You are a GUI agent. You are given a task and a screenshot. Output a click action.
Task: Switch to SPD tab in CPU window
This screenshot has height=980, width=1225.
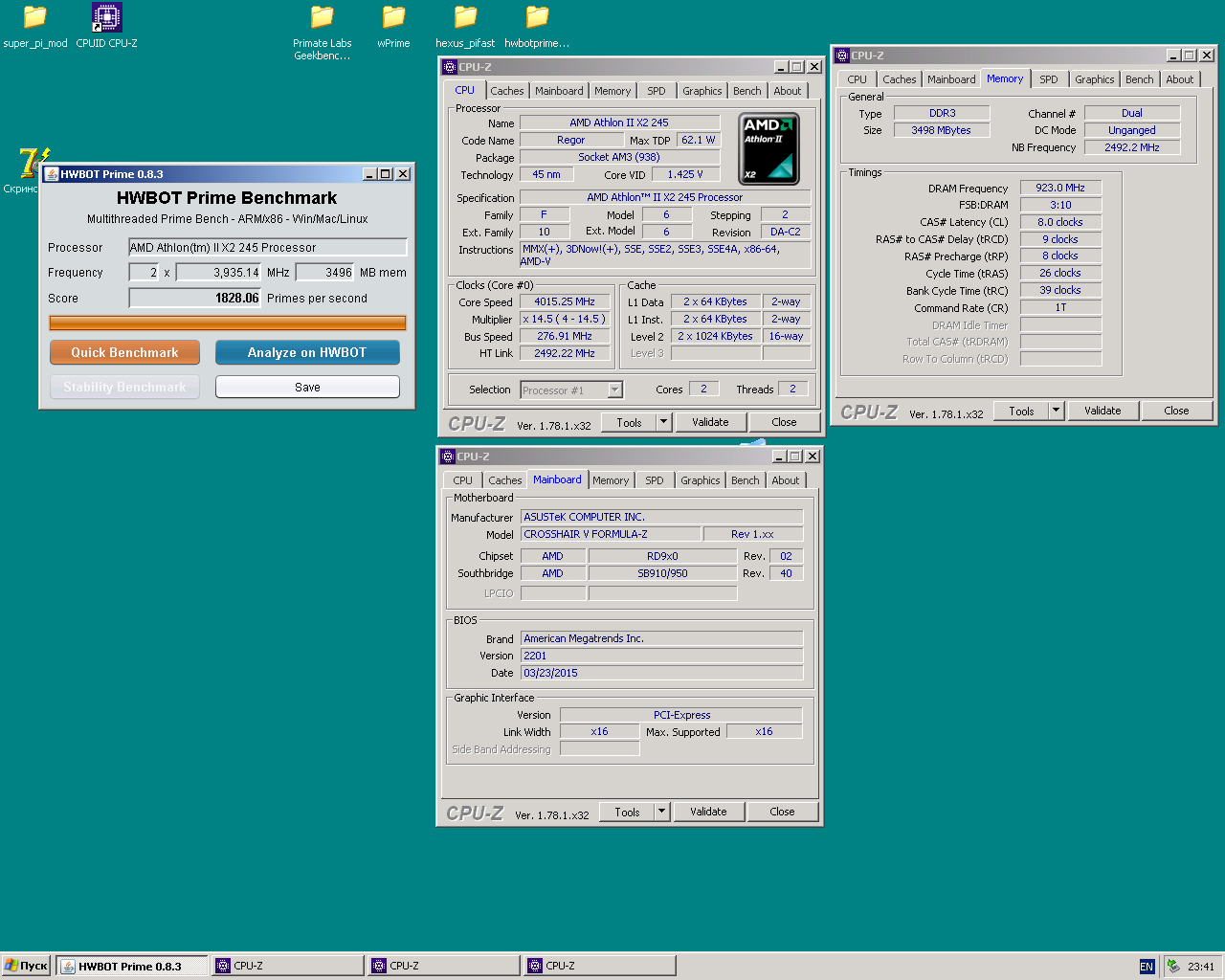(x=657, y=91)
